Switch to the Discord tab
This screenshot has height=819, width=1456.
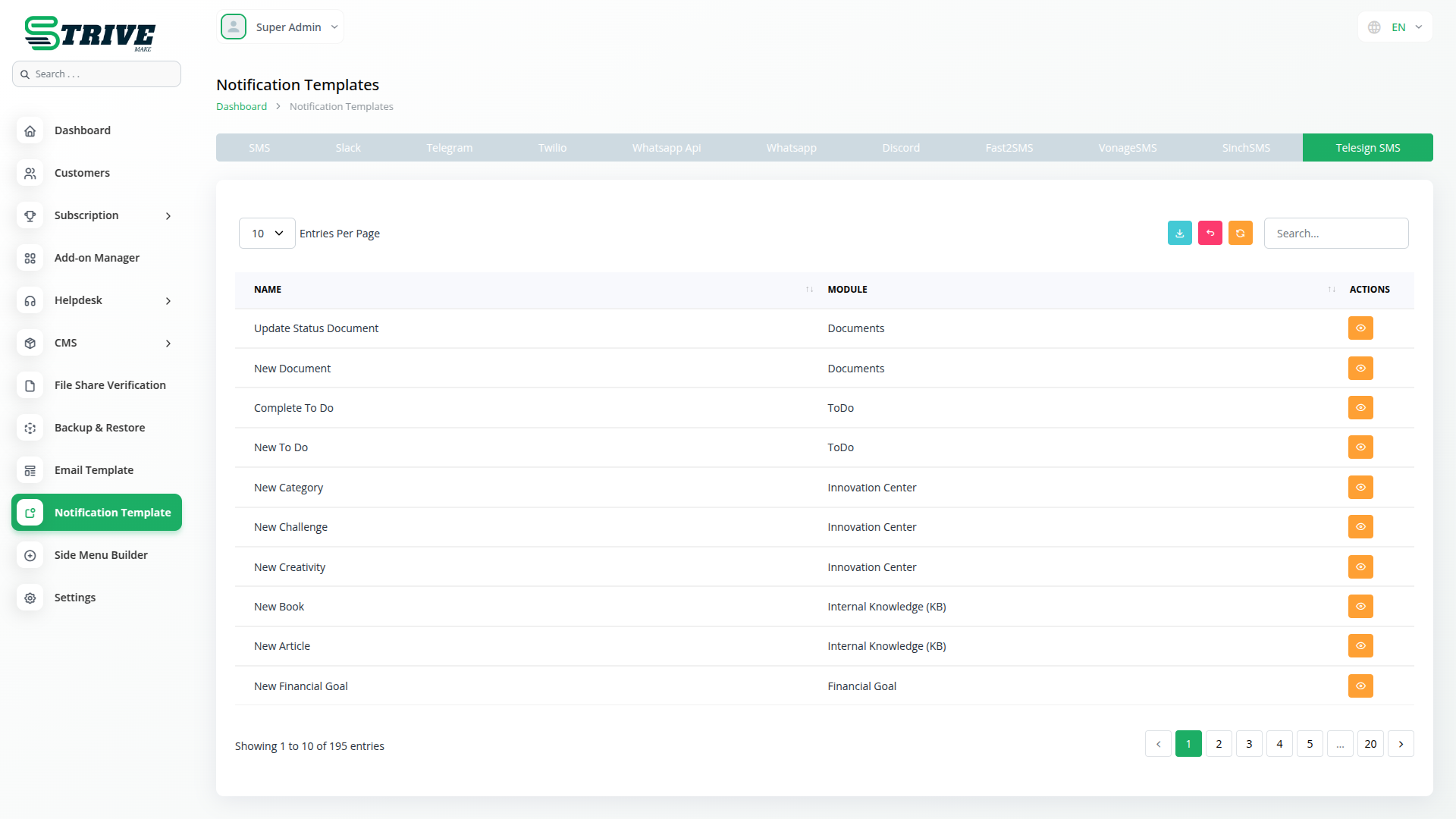(x=900, y=148)
